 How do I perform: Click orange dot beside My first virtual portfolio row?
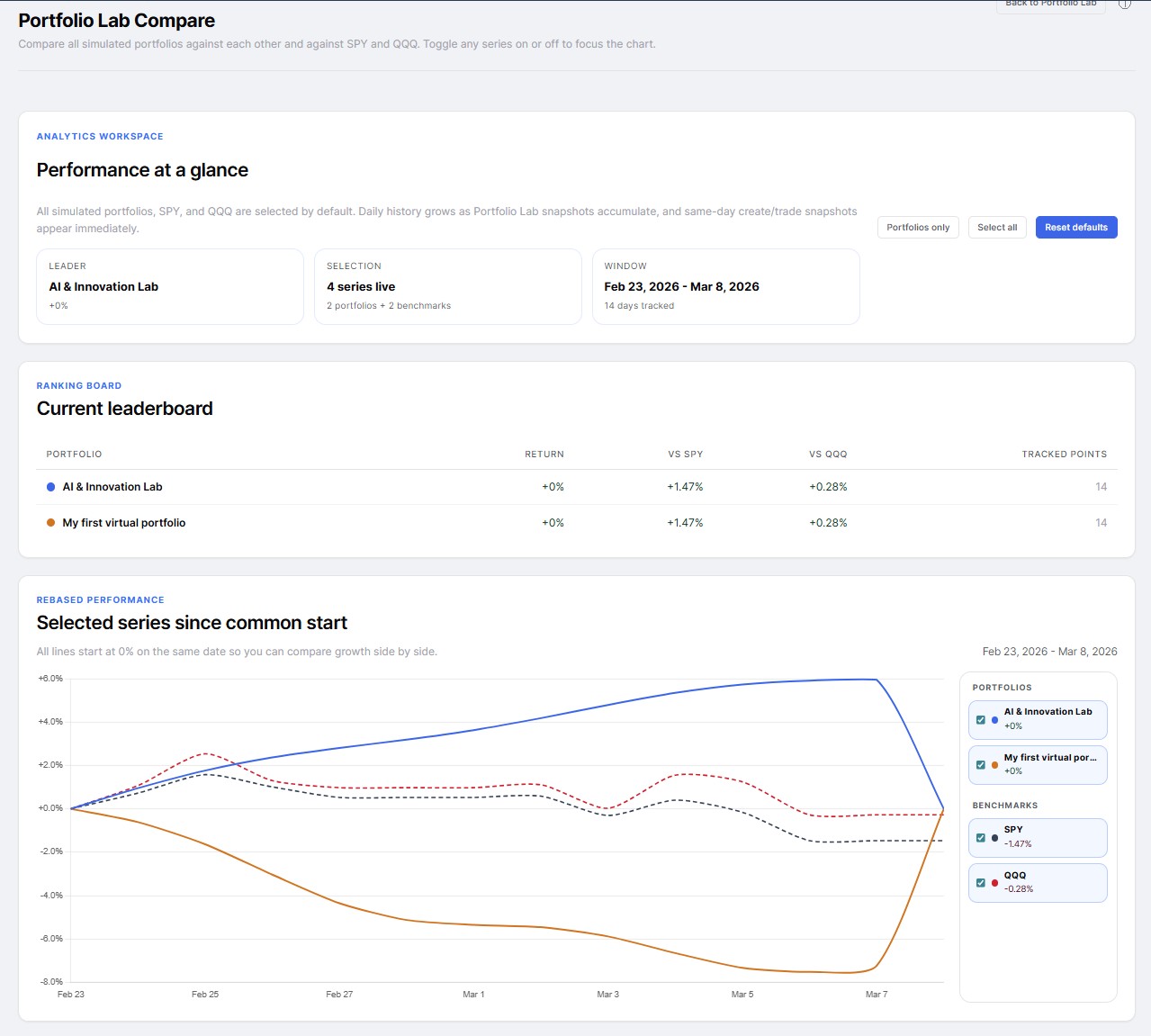[50, 522]
